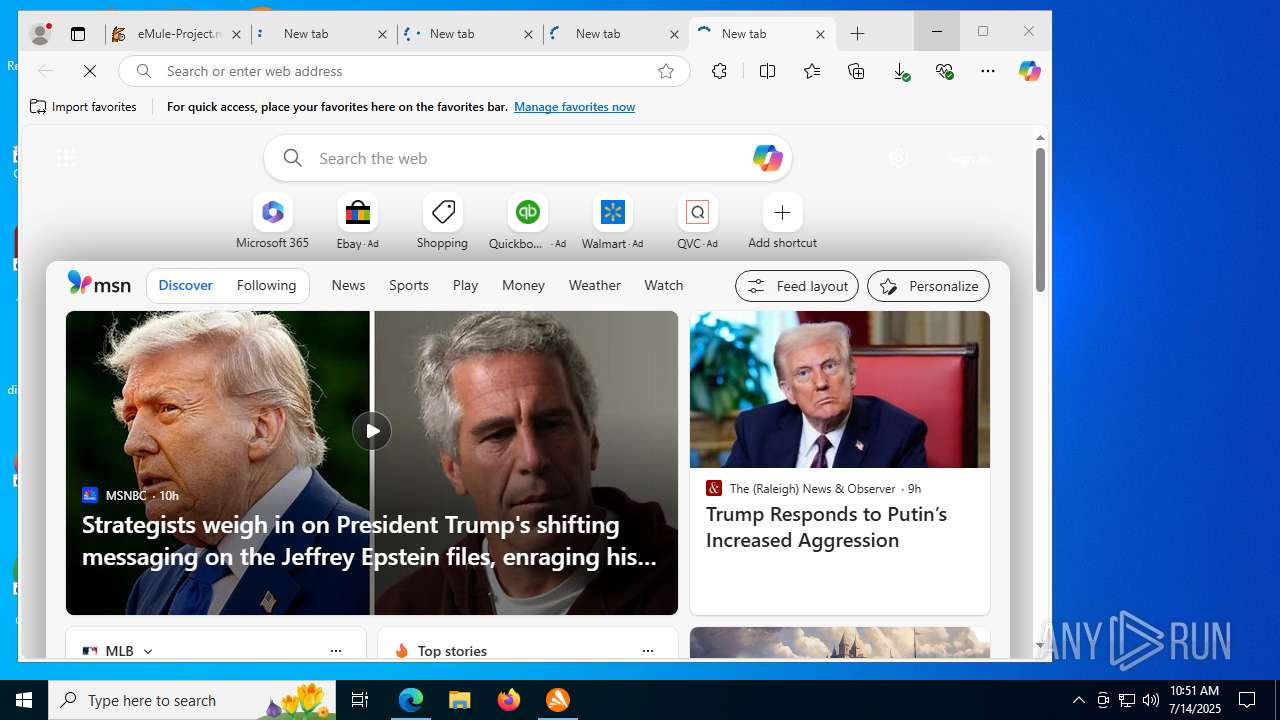
Task: Open Walmart ad shortcut
Action: click(612, 222)
